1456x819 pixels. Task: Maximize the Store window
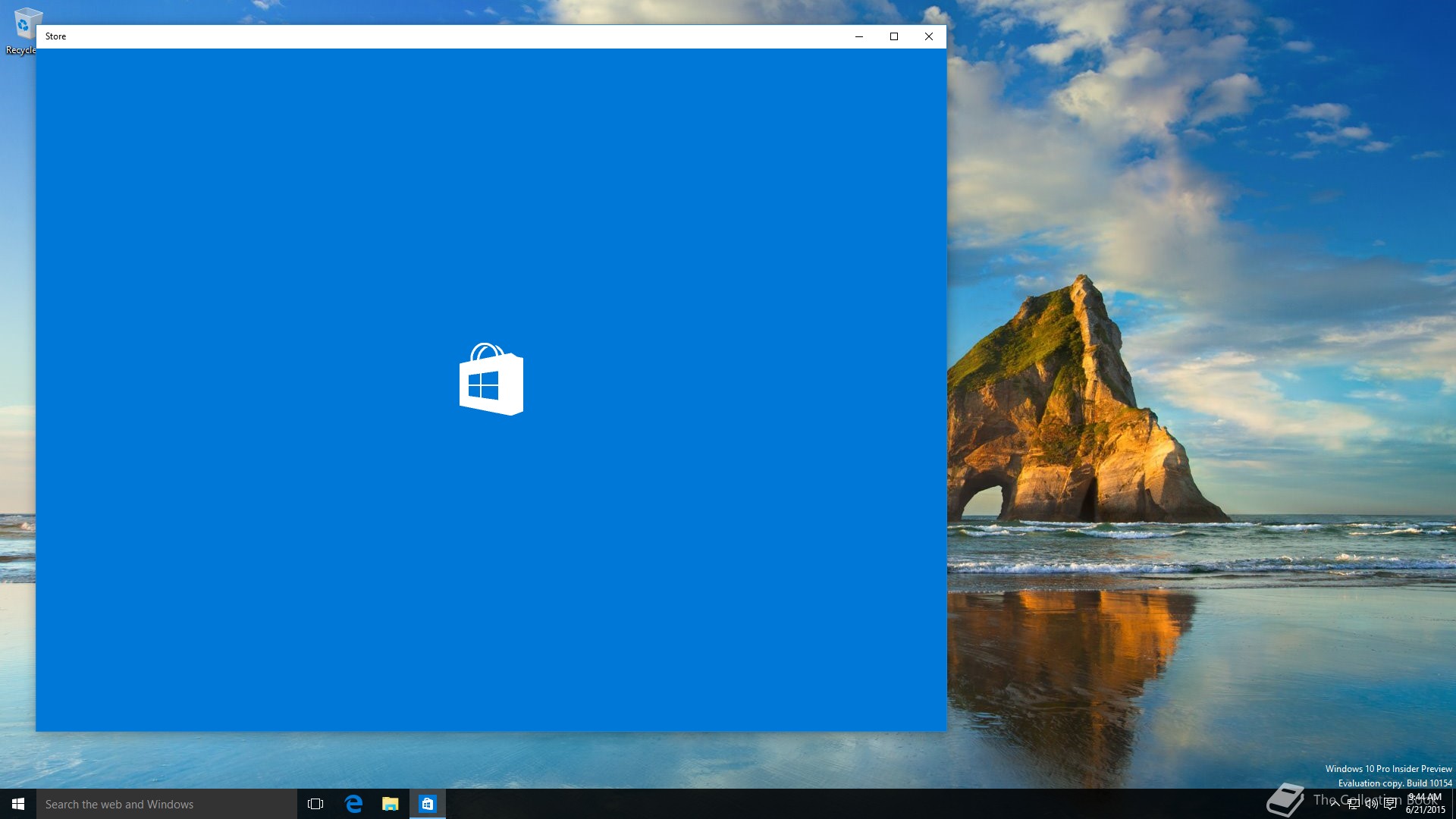[894, 36]
